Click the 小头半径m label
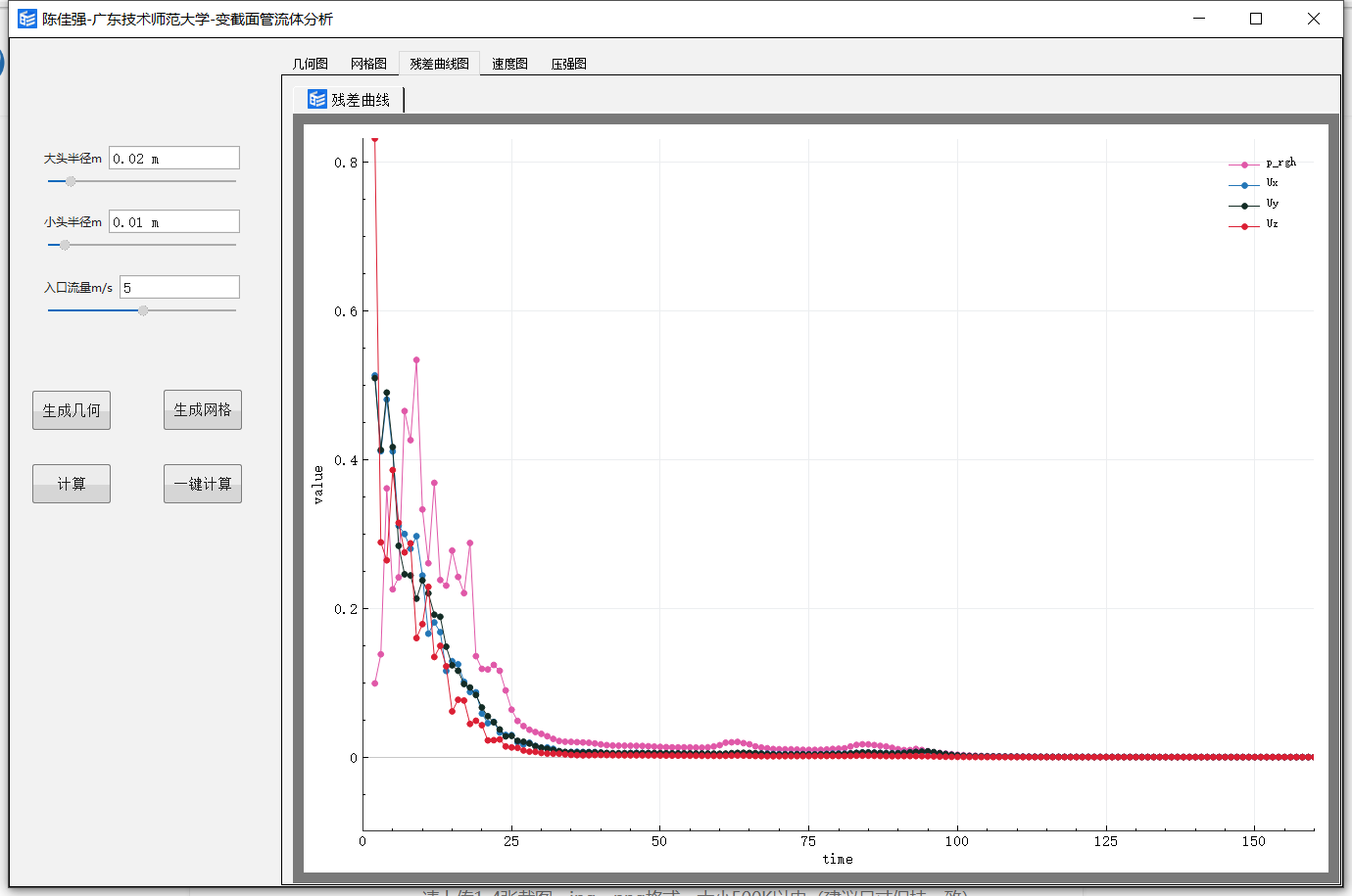Image resolution: width=1352 pixels, height=896 pixels. tap(72, 221)
